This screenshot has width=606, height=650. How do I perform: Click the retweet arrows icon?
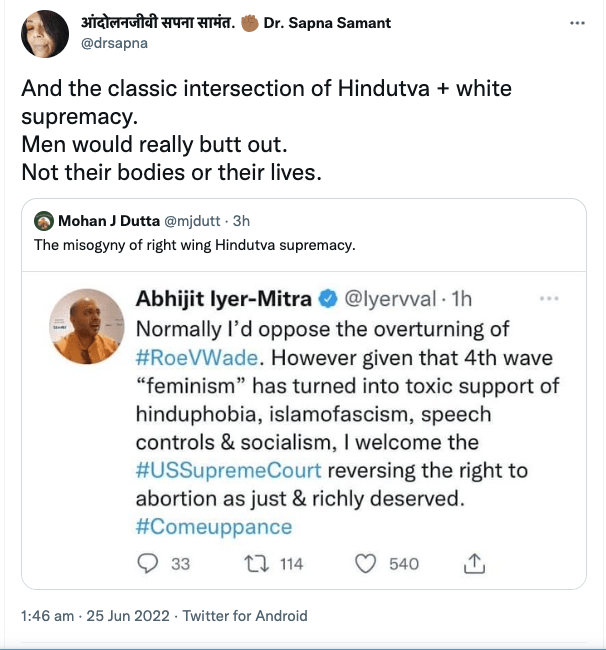(x=256, y=564)
